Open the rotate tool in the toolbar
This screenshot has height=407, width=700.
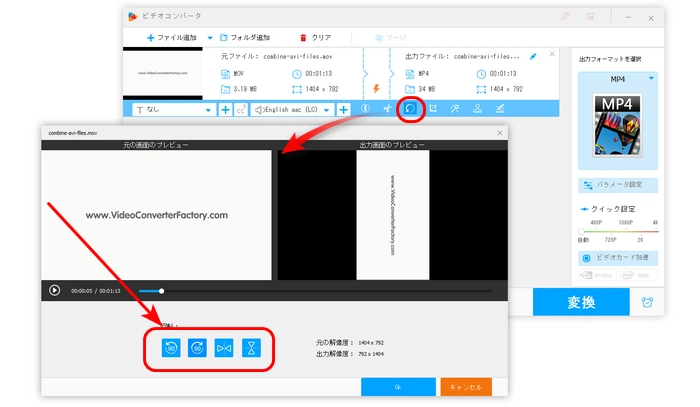click(410, 108)
